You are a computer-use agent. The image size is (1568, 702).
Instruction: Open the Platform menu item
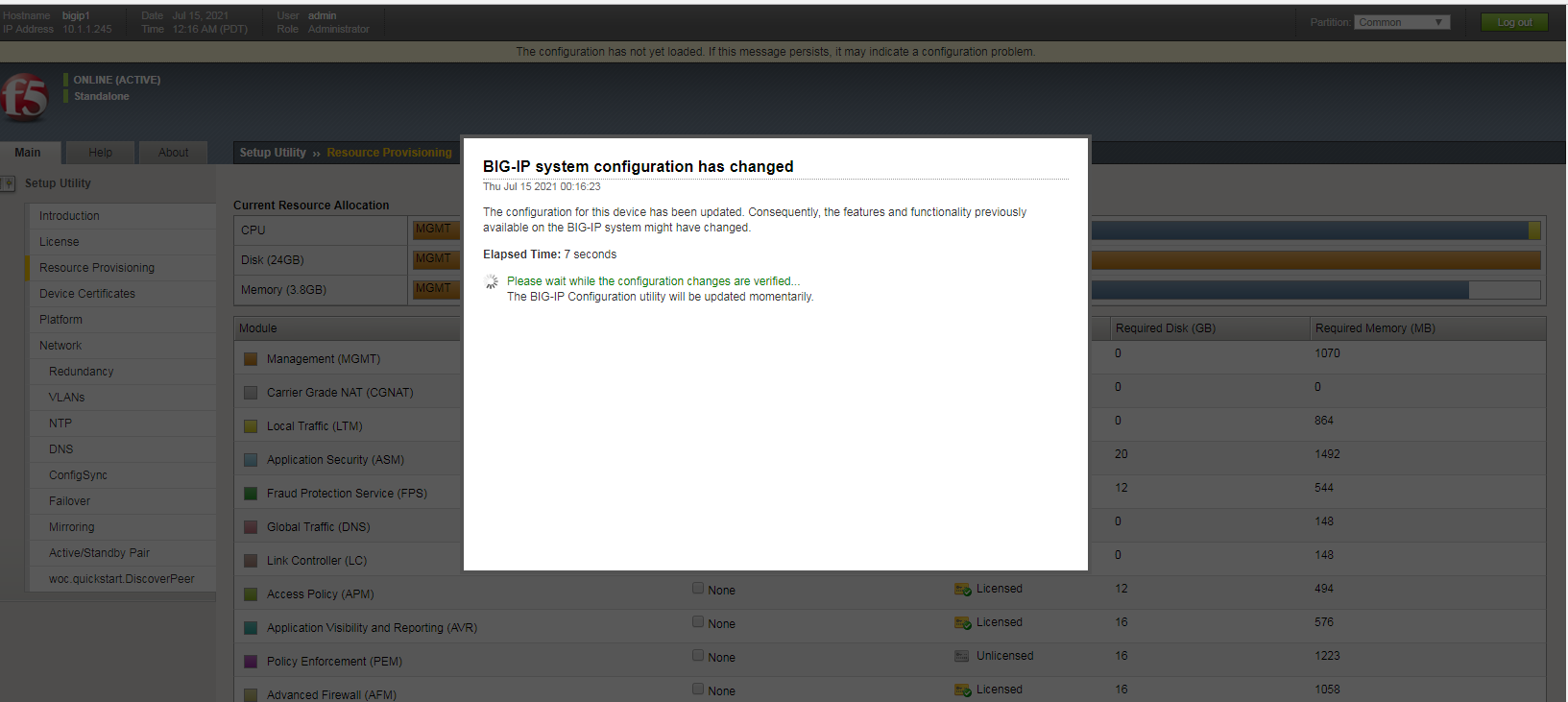click(x=122, y=320)
